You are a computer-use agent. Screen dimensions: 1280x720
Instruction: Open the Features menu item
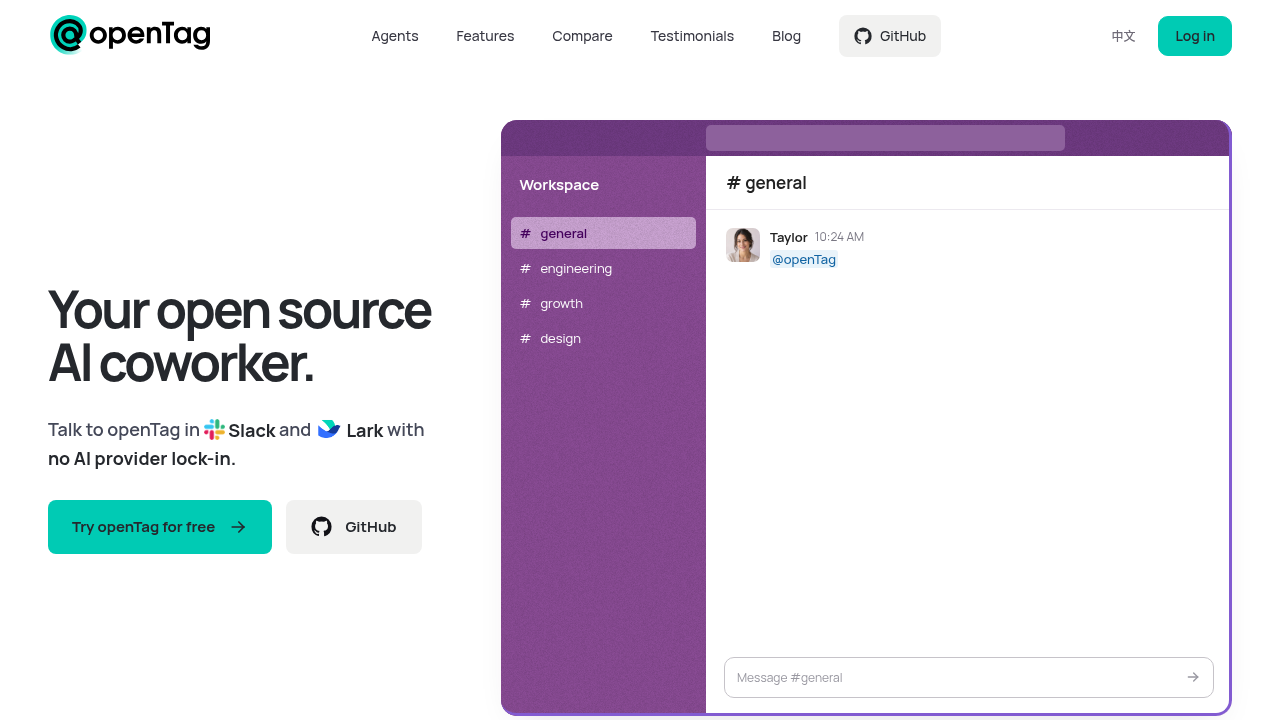[485, 36]
